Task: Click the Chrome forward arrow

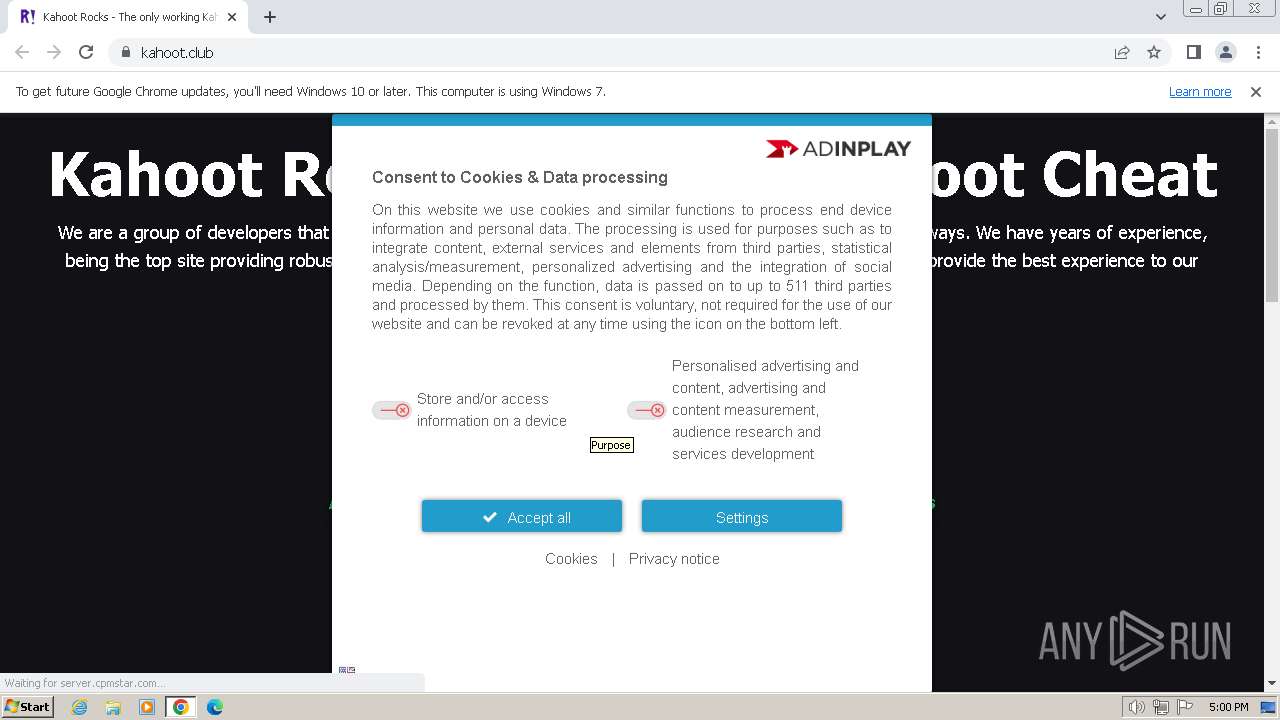Action: pos(54,52)
